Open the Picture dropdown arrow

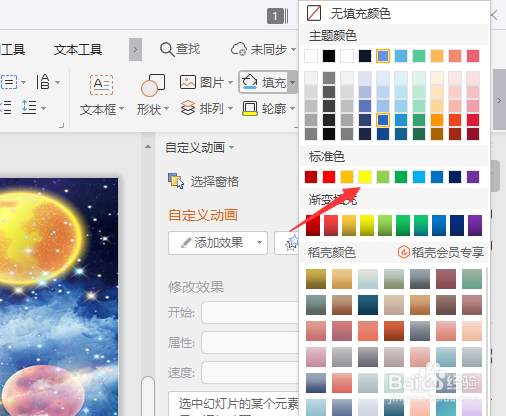tap(230, 82)
